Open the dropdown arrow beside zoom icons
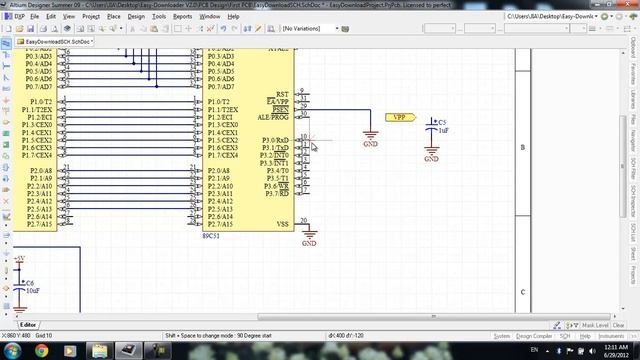Image resolution: width=640 pixels, height=360 pixels. point(121,29)
